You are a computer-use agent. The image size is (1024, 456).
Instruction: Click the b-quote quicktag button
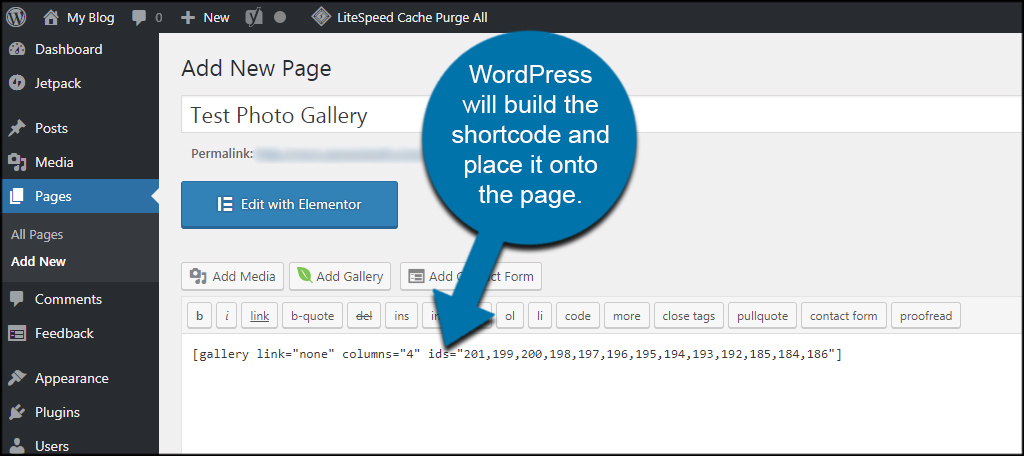click(x=313, y=316)
